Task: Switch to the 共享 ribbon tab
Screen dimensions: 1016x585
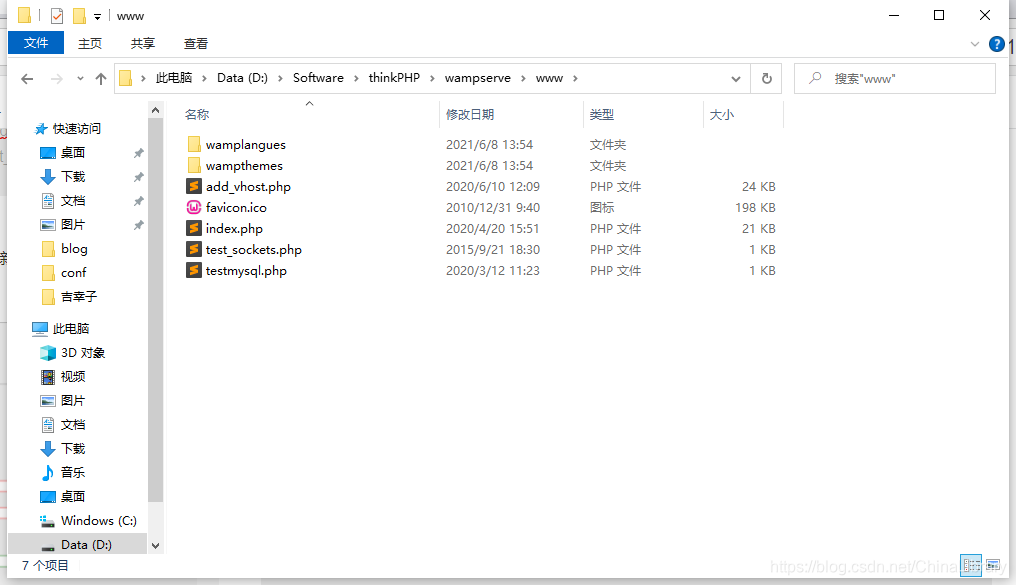Action: pyautogui.click(x=143, y=43)
